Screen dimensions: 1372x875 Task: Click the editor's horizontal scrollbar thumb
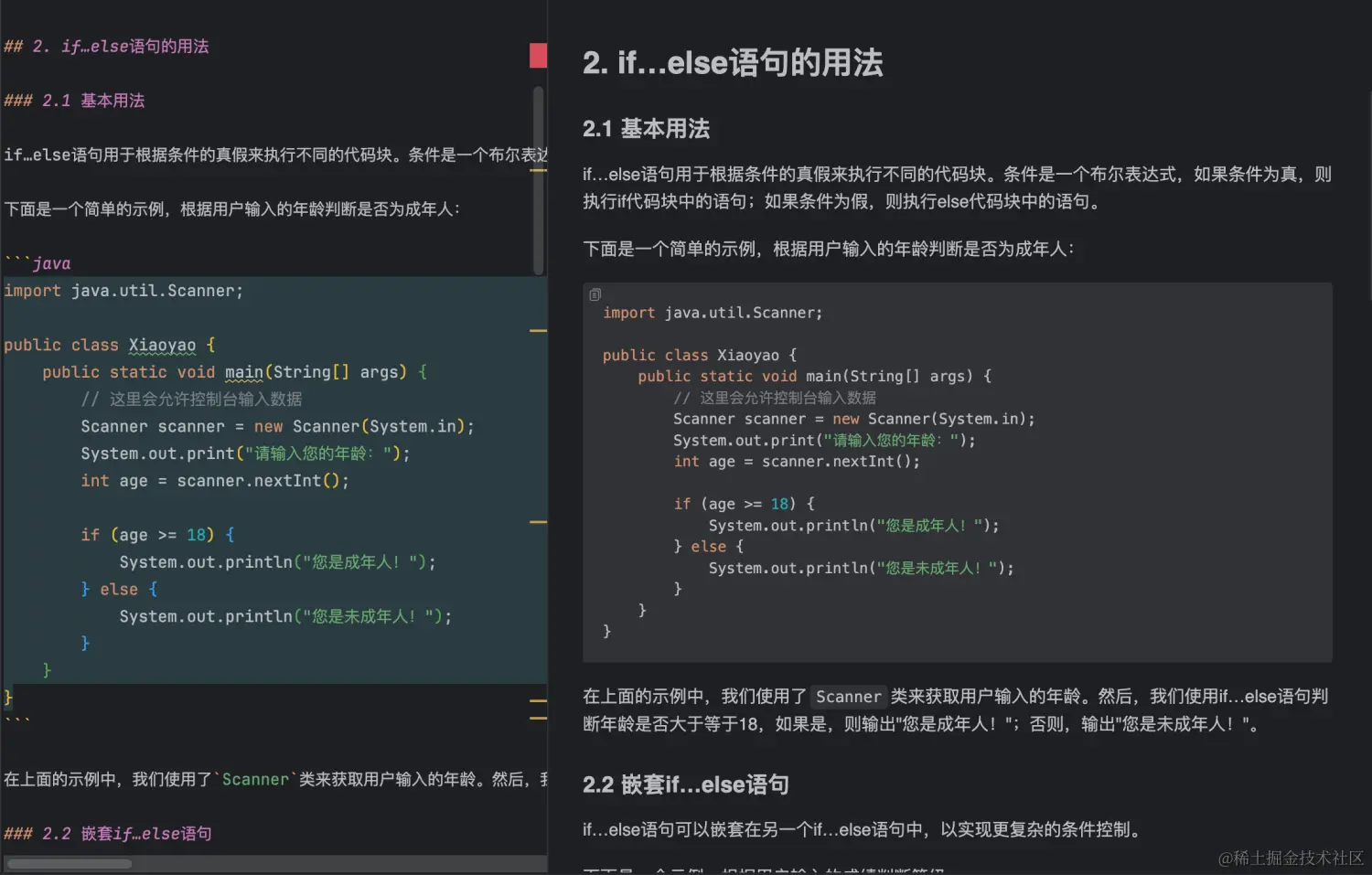coord(70,863)
